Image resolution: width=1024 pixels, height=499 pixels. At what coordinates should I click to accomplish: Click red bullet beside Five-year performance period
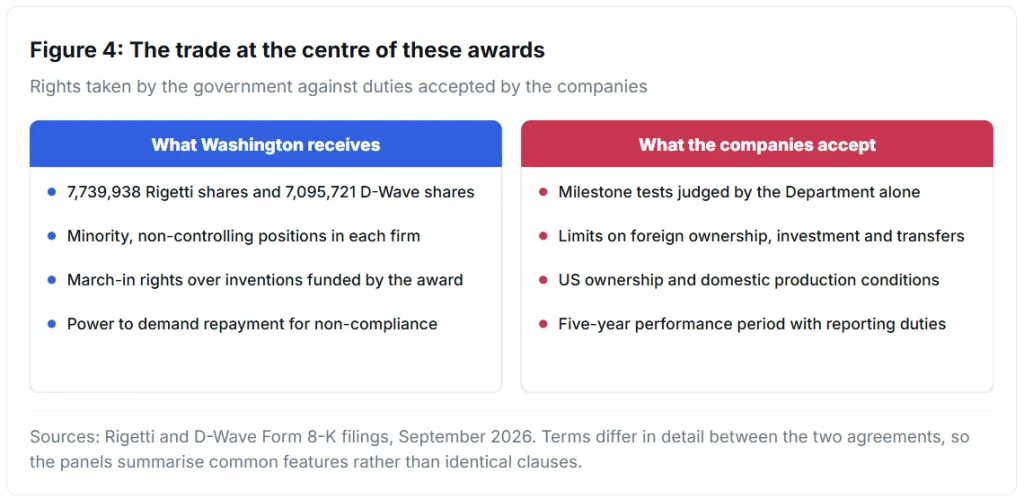(x=543, y=323)
